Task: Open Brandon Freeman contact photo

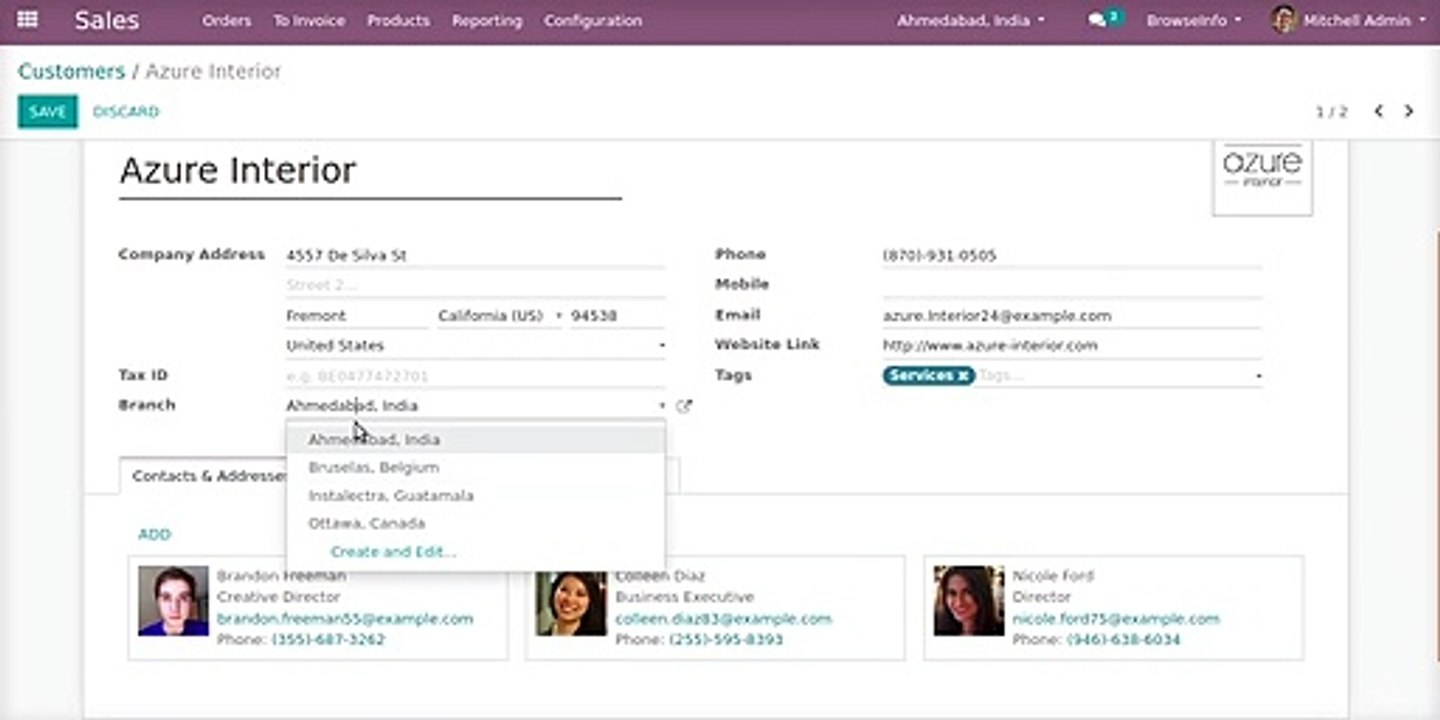Action: (173, 601)
